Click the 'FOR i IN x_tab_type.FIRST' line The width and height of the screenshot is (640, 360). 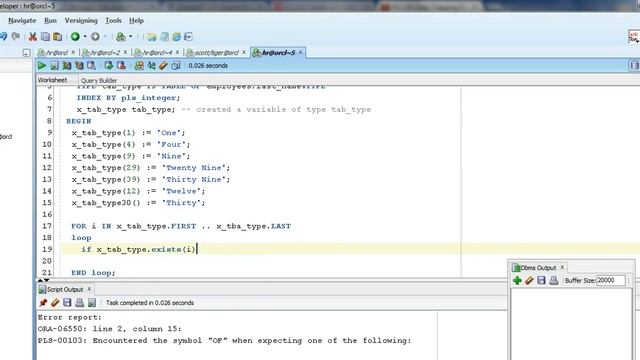pyautogui.click(x=181, y=226)
